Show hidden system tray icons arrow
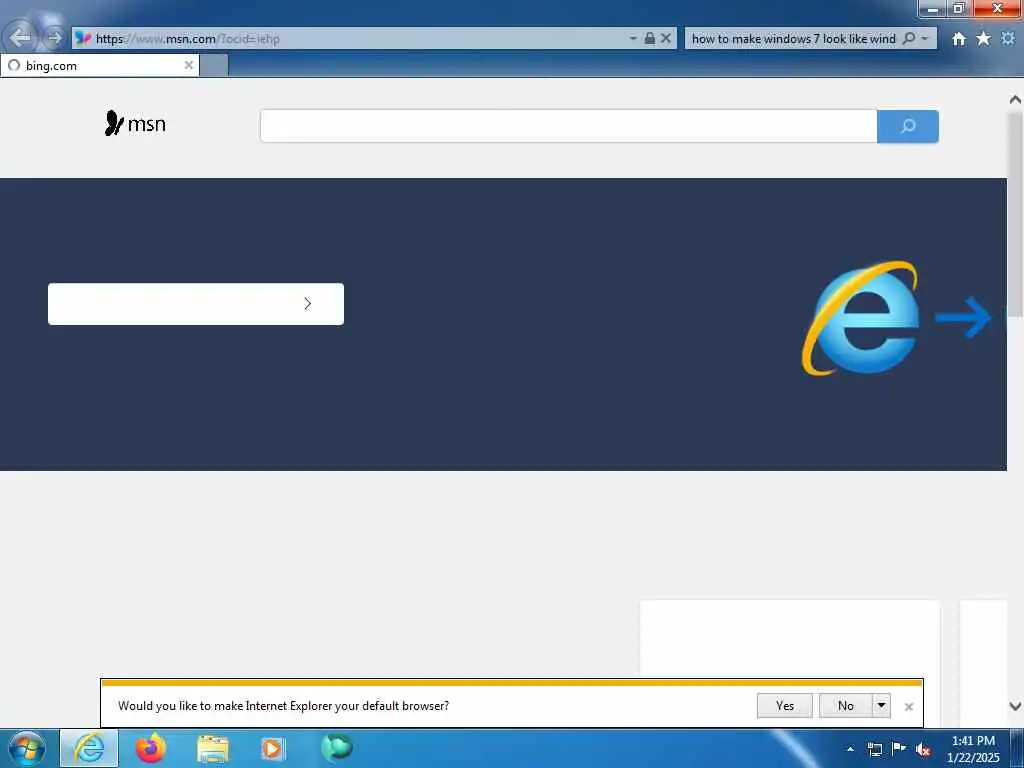1024x768 pixels. 850,749
